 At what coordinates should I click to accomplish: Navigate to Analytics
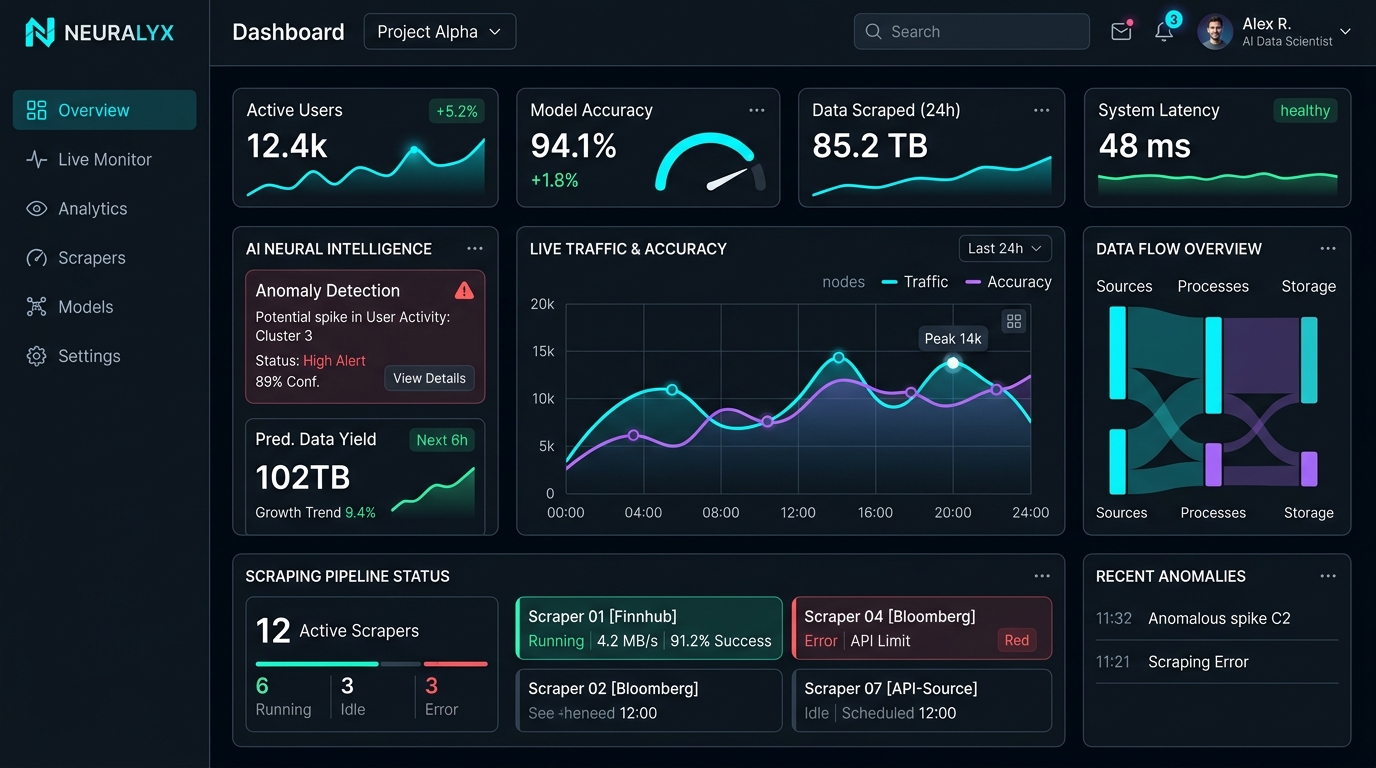[105, 208]
